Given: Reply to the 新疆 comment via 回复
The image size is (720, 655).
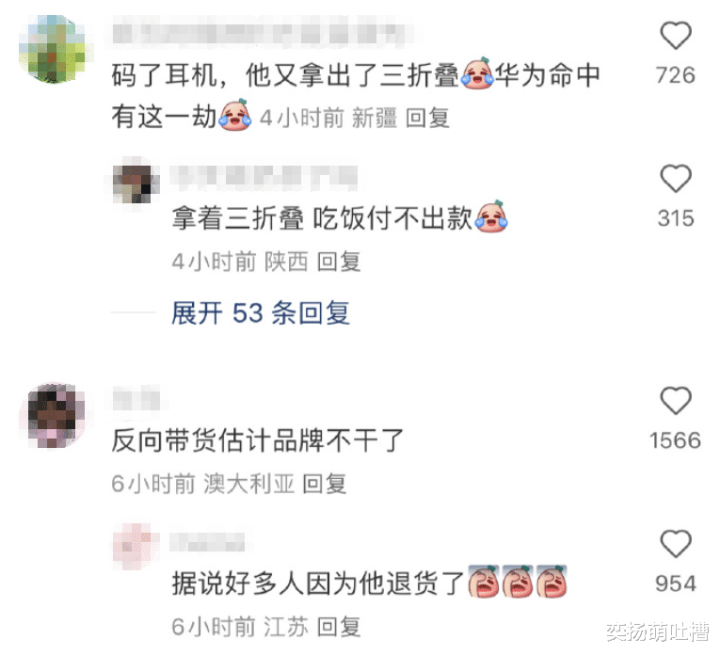Looking at the screenshot, I should point(427,118).
